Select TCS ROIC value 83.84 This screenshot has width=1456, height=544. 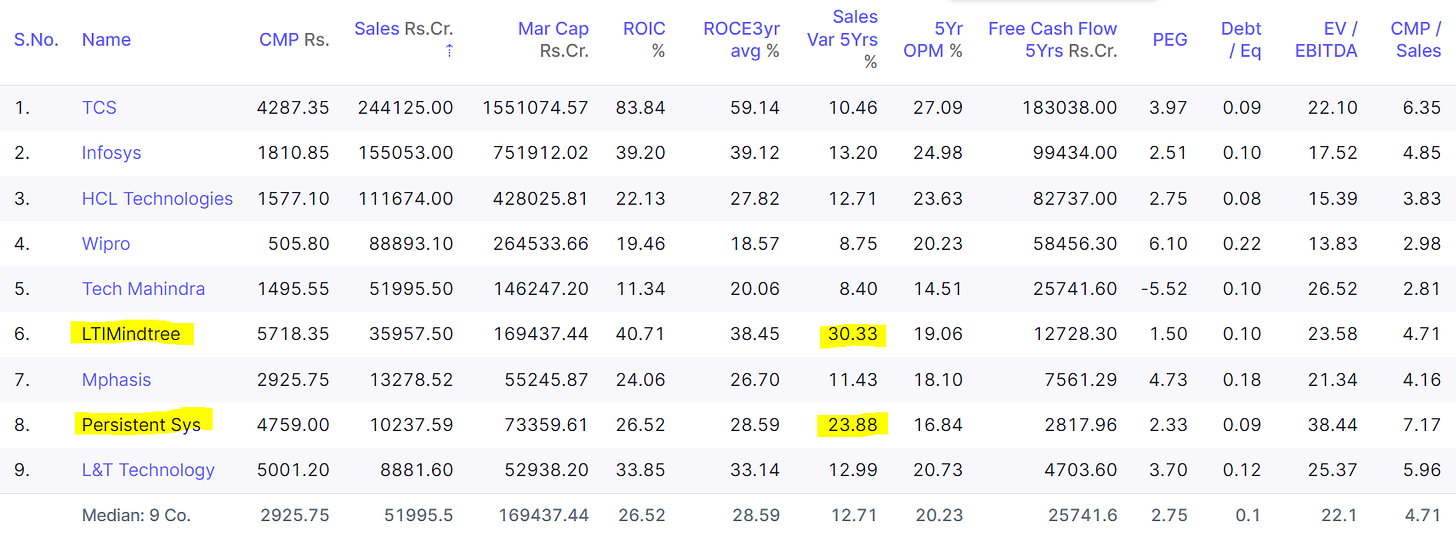641,108
